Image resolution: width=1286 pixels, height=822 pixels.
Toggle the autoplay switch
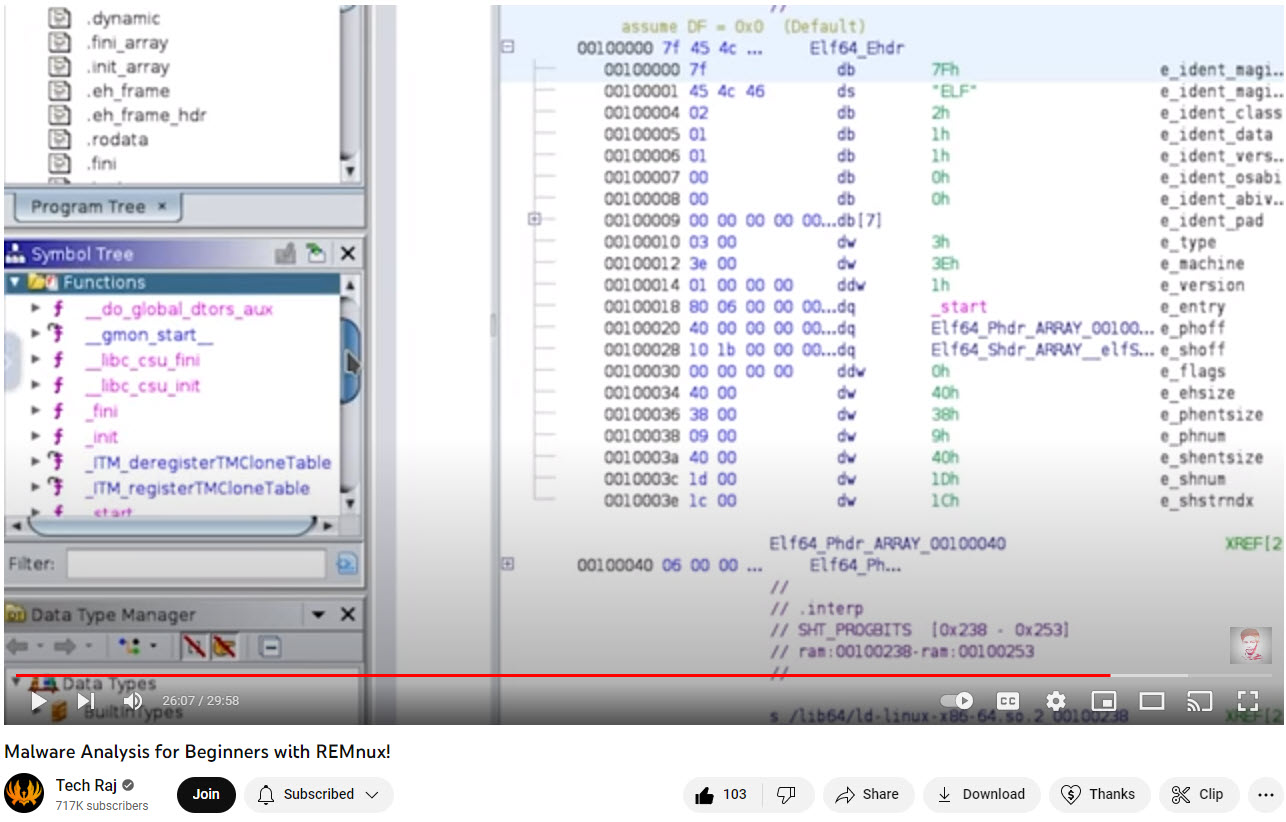(x=957, y=701)
